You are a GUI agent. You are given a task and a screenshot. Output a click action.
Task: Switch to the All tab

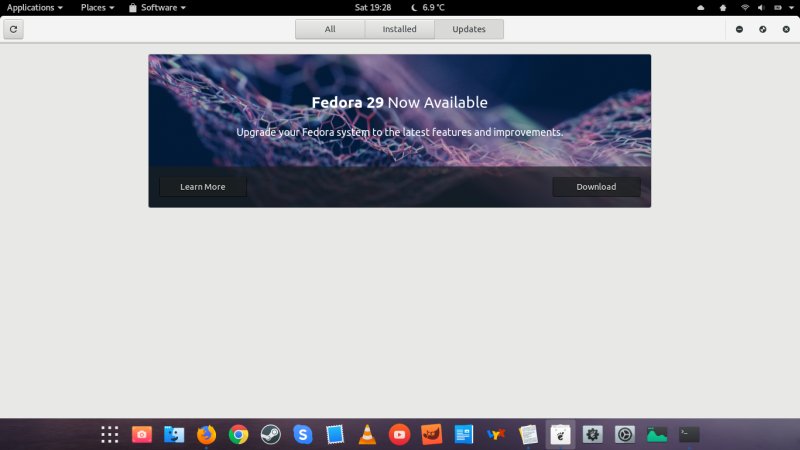click(330, 29)
